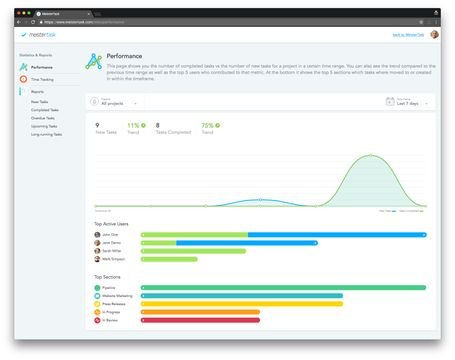Viewport: 455px width, 360px height.
Task: Click the blue segment of John Doe's bar
Action: [x=337, y=235]
